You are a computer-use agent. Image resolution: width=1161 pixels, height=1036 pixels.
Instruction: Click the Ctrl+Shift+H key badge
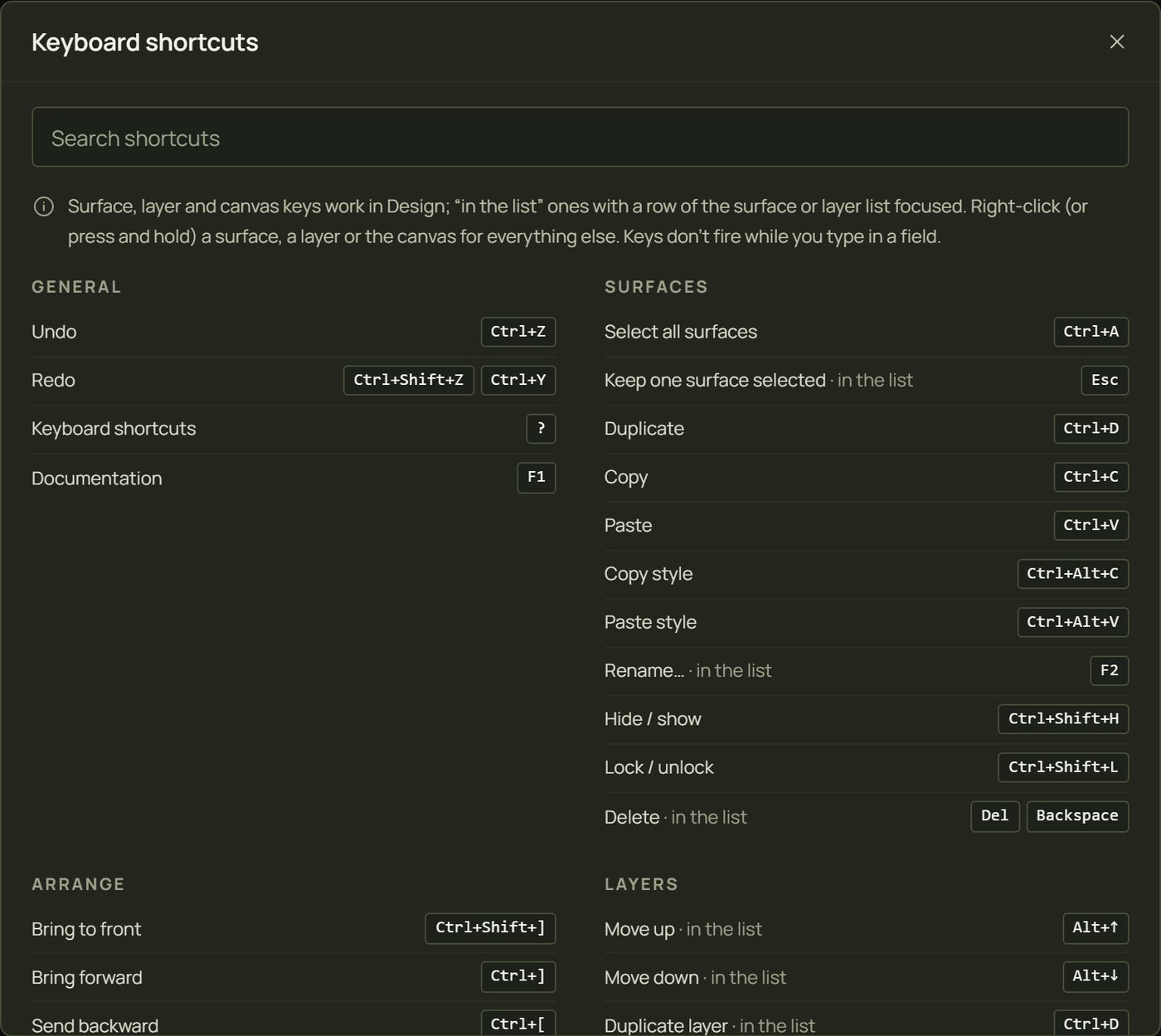(x=1063, y=719)
